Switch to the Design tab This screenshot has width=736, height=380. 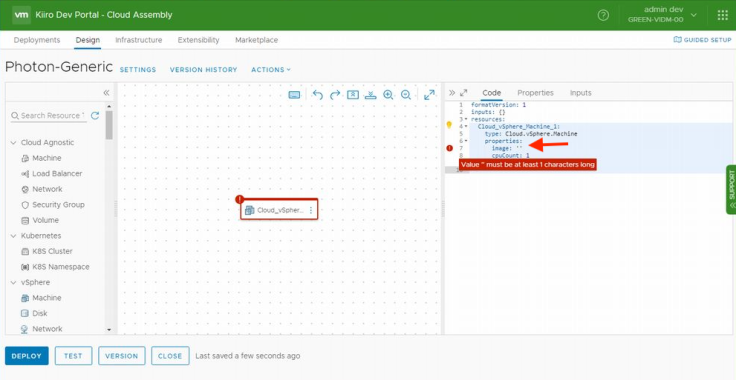[88, 40]
